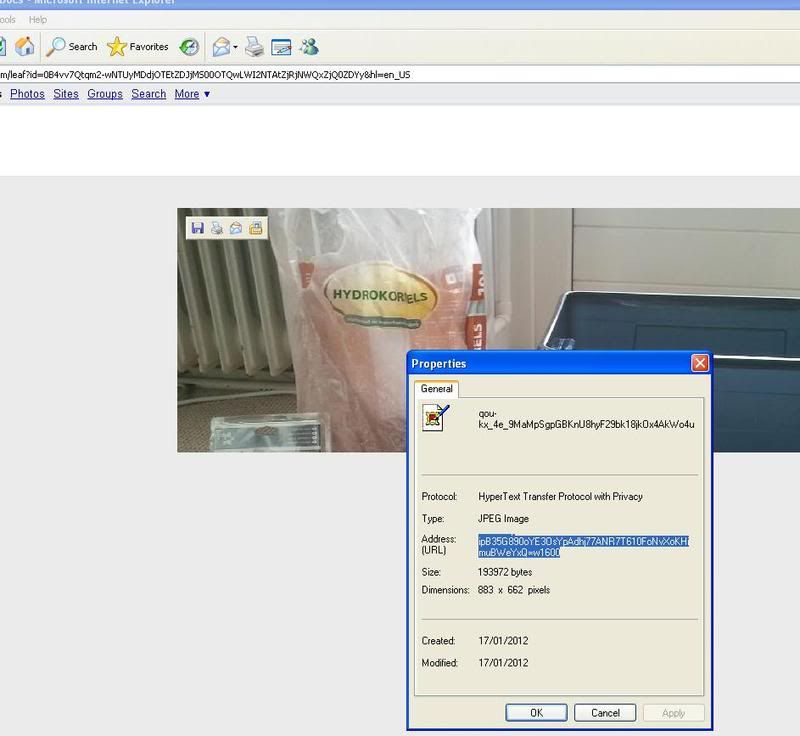Confirm the Properties dialog with OK
The height and width of the screenshot is (736, 800).
(536, 713)
